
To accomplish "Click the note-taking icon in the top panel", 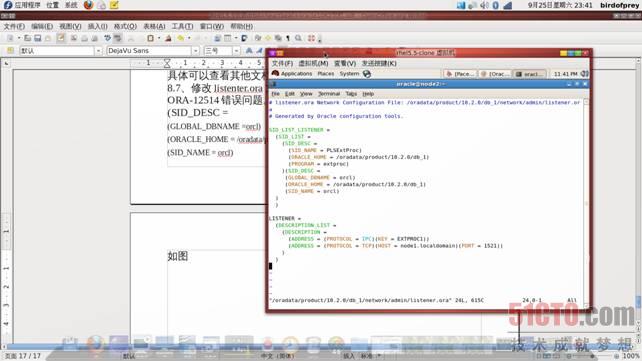I will (x=114, y=5).
